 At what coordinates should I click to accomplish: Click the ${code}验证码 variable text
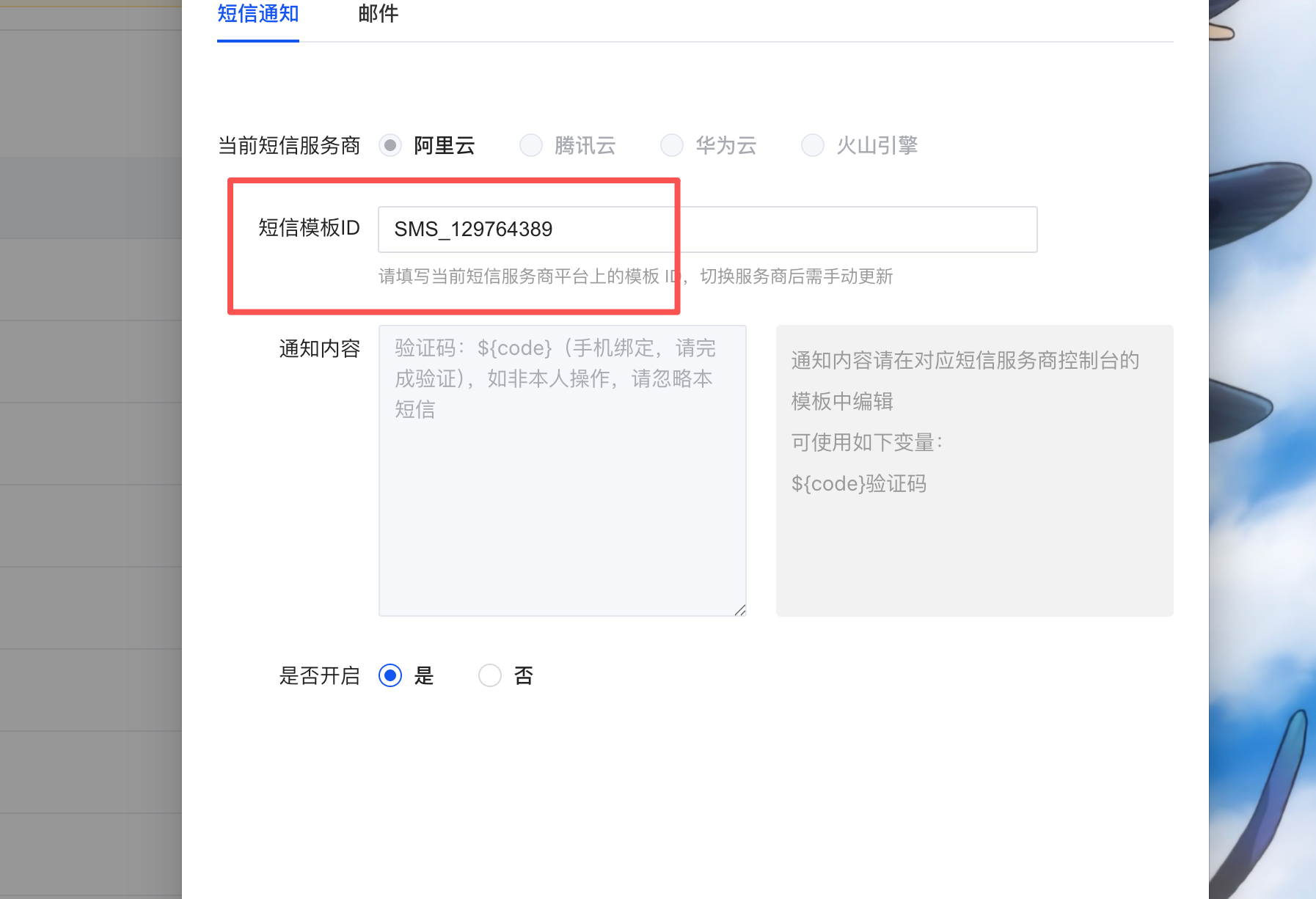point(859,484)
